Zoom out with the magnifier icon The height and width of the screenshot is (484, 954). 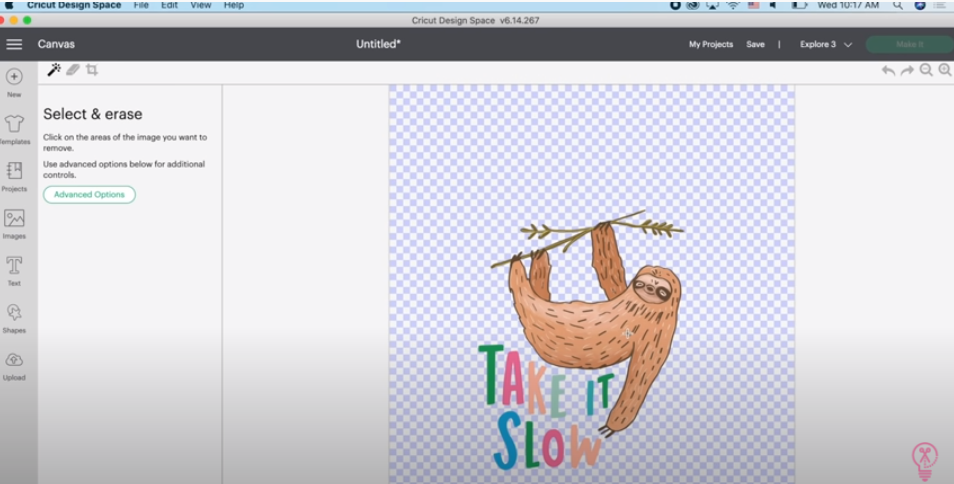[926, 70]
